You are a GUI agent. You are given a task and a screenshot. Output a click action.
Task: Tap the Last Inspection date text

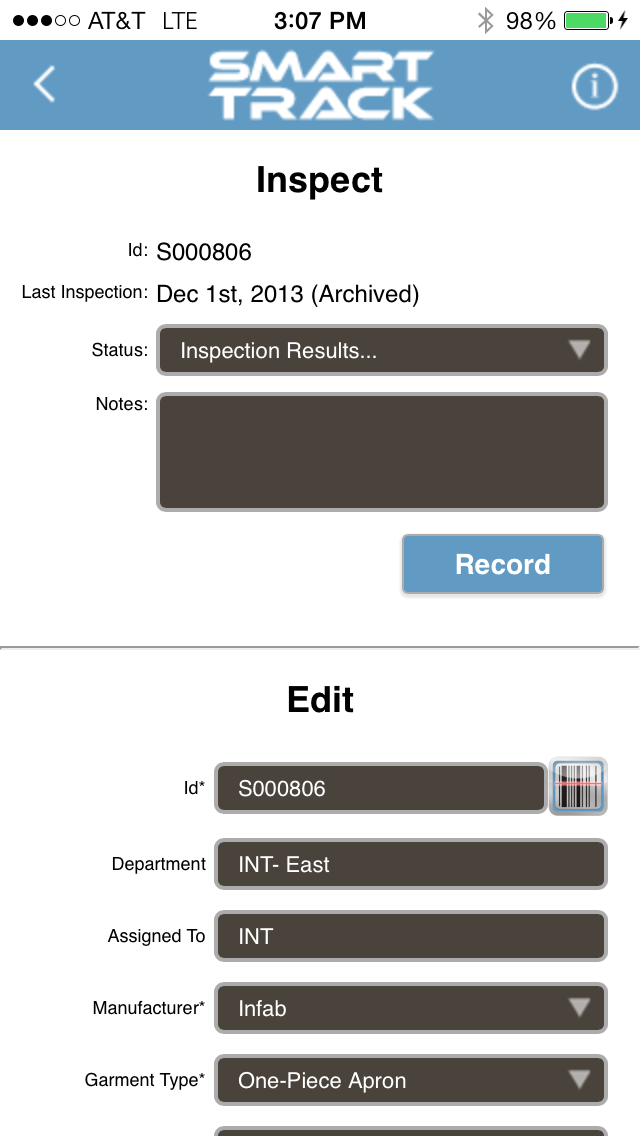[288, 294]
